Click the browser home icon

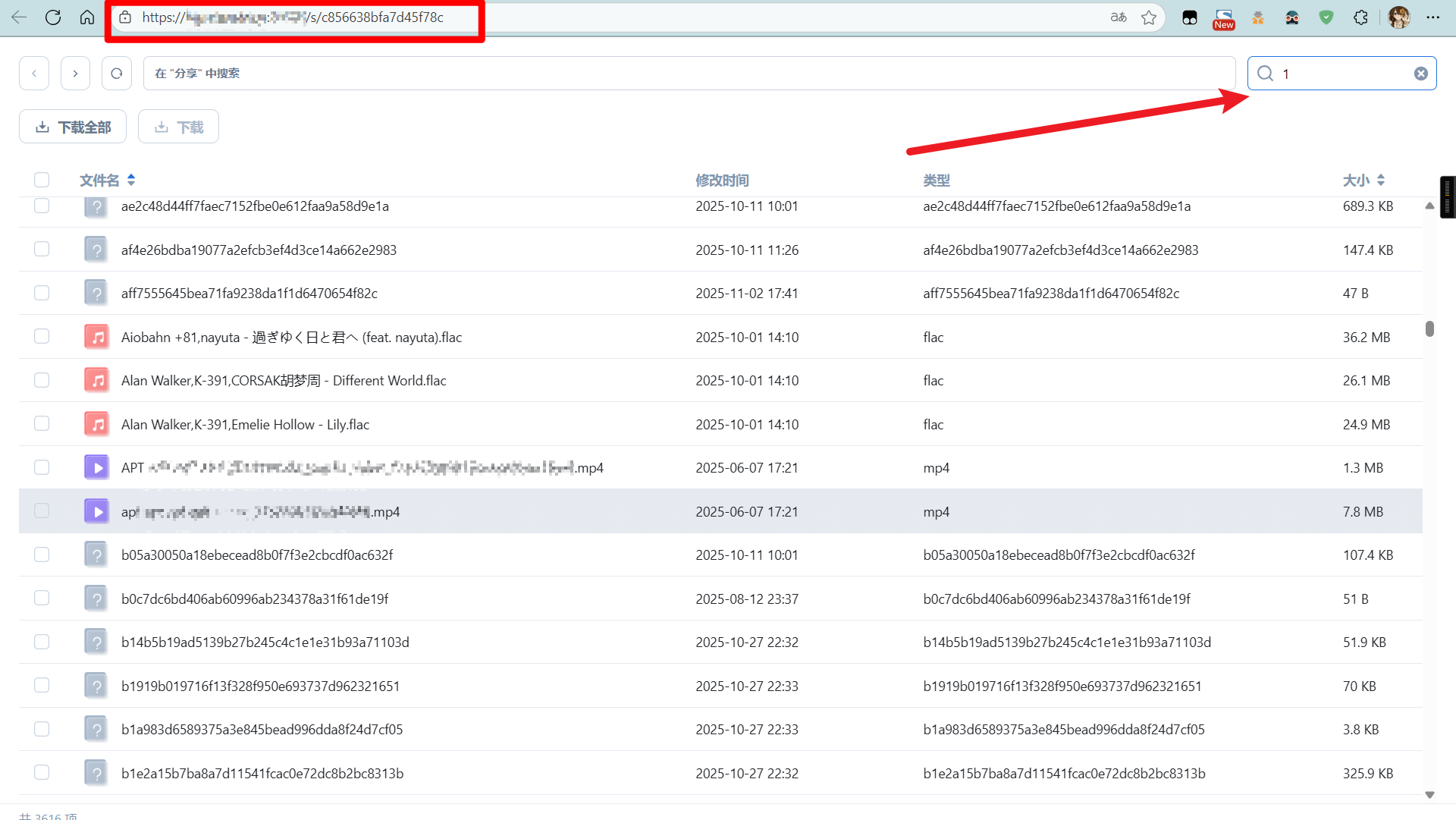(87, 17)
